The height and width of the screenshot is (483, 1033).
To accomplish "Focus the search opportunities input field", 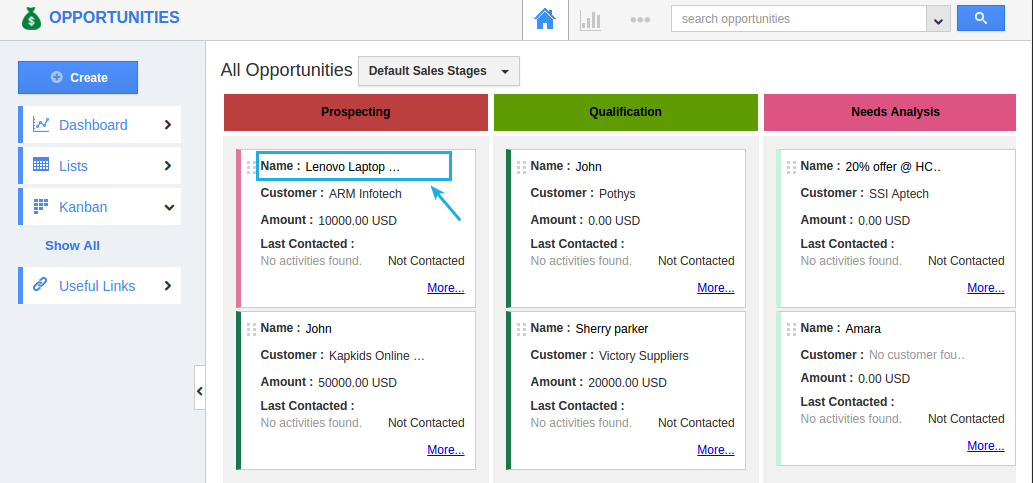I will [798, 19].
